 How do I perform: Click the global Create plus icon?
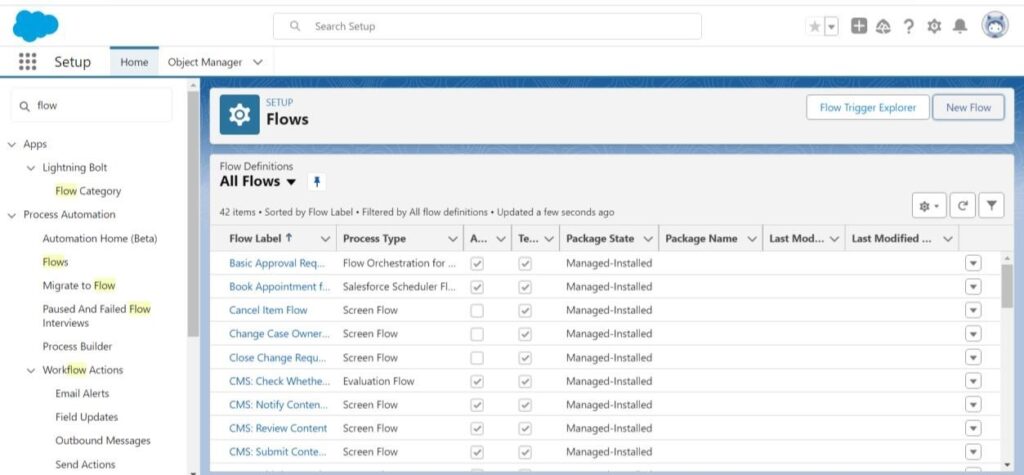coord(859,27)
